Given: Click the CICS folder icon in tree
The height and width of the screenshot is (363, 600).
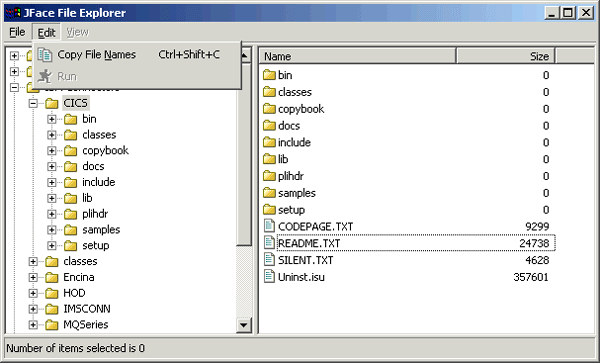Looking at the screenshot, I should pos(52,103).
